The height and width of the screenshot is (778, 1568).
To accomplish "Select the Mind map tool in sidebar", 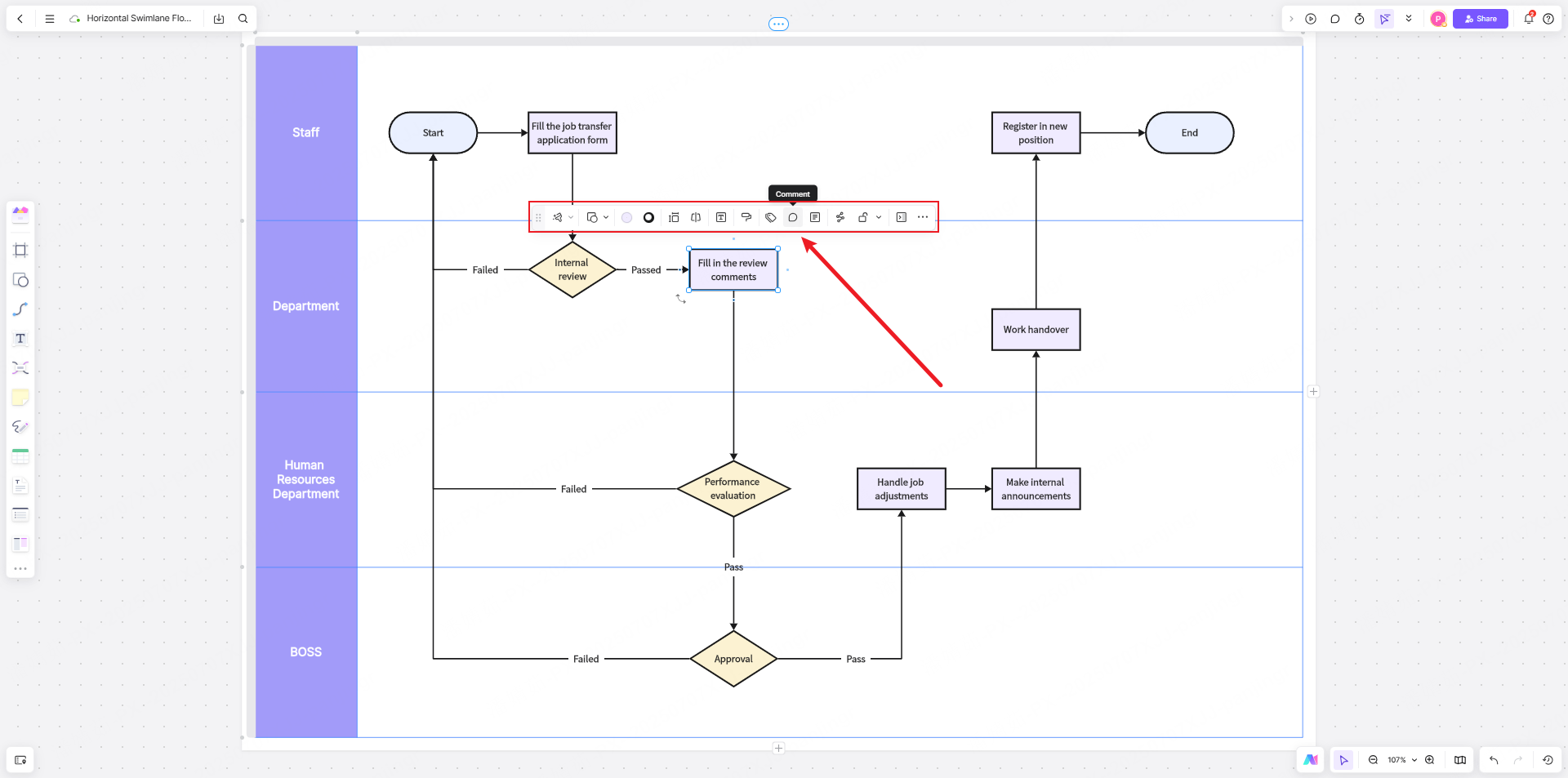I will pos(20,368).
